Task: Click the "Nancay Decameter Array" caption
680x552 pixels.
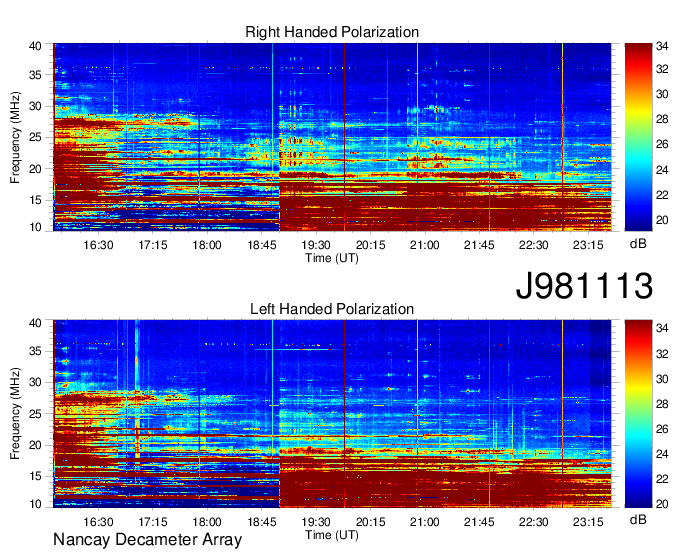Action: tap(147, 540)
